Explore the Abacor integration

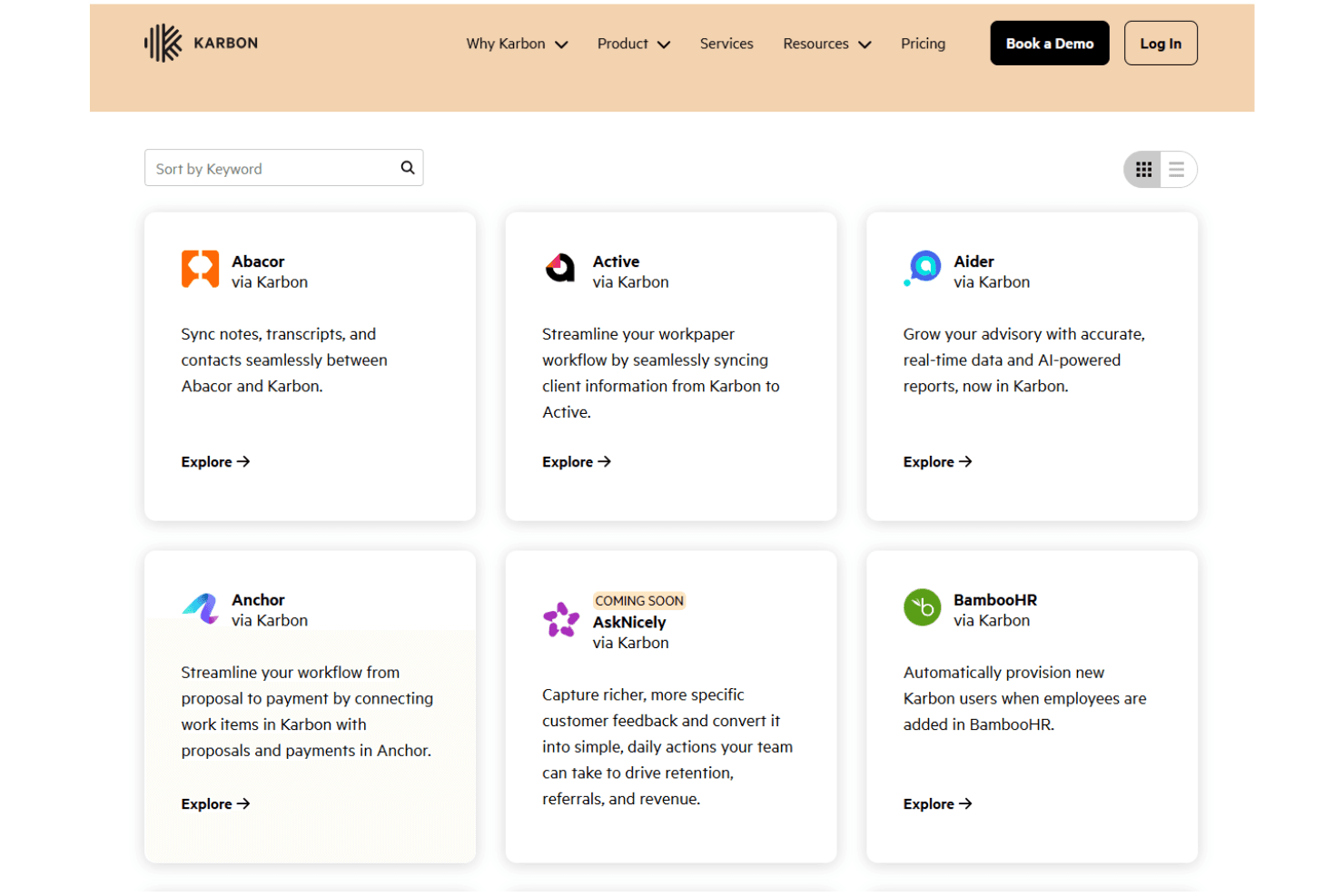point(215,462)
